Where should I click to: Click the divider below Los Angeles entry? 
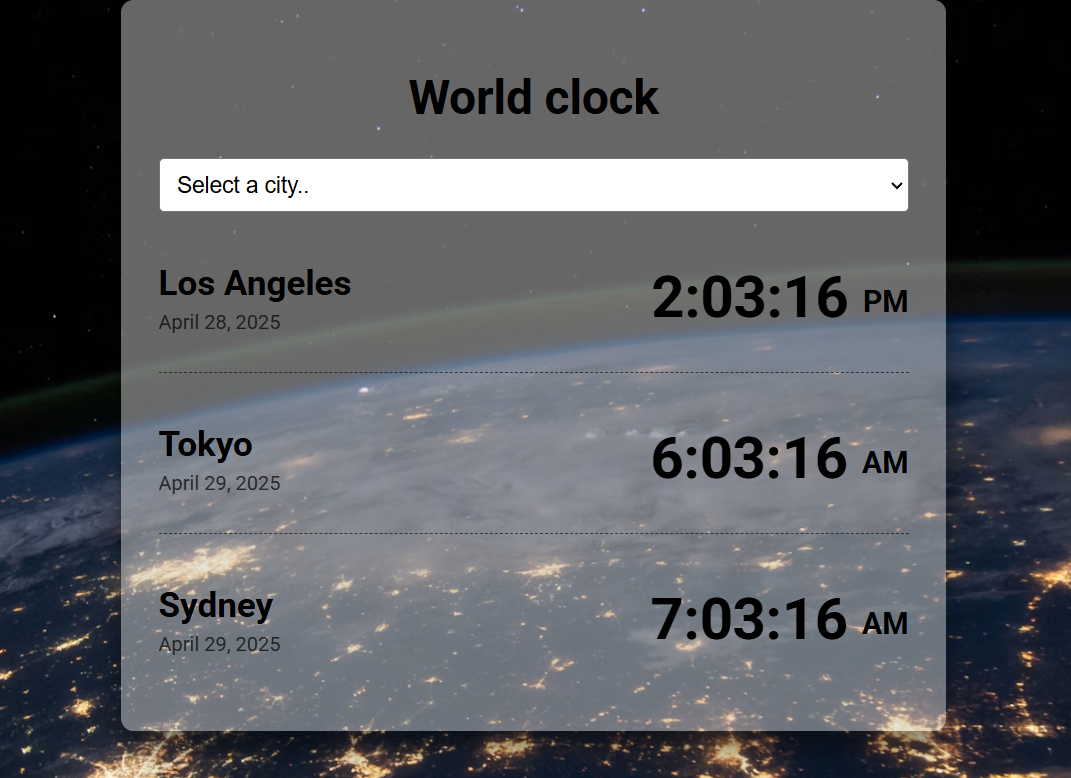pos(533,373)
